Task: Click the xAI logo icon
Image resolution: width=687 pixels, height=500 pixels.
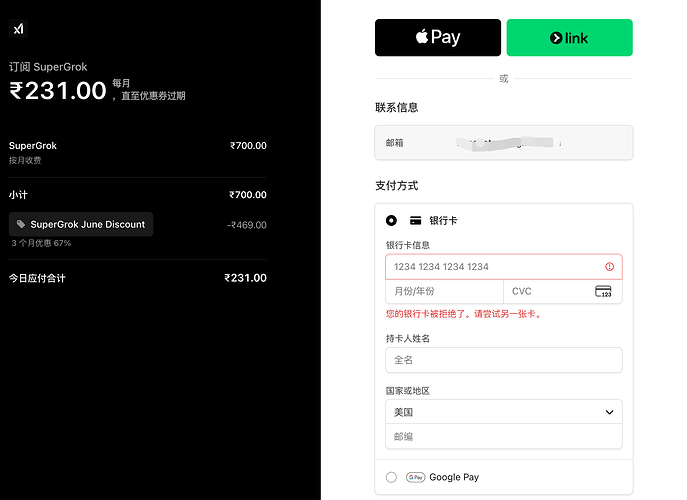Action: (x=18, y=29)
